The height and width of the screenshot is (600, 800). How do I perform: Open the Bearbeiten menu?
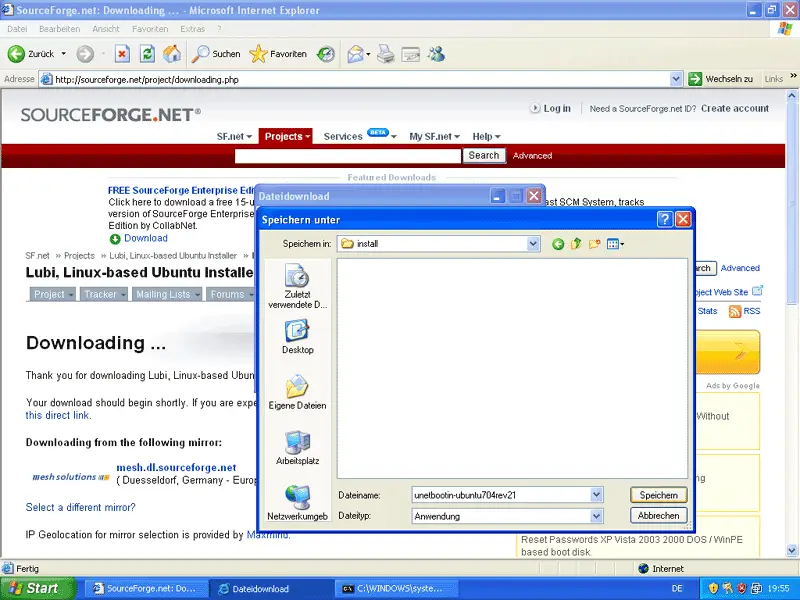point(60,29)
